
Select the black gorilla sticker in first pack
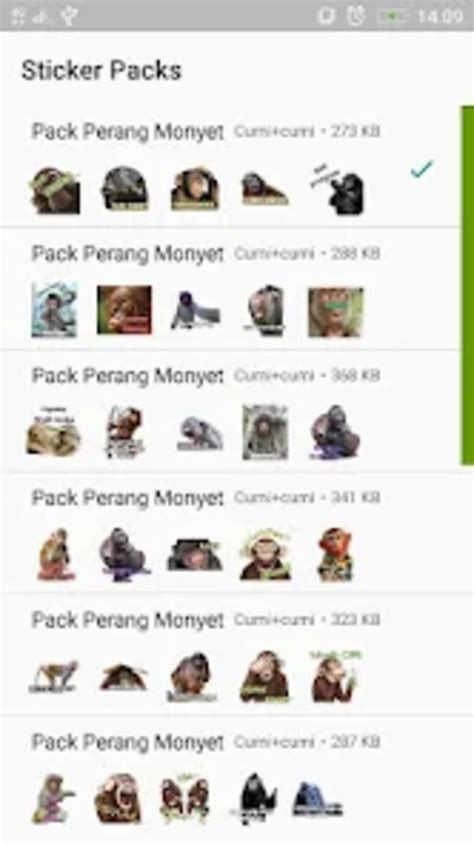click(x=339, y=189)
